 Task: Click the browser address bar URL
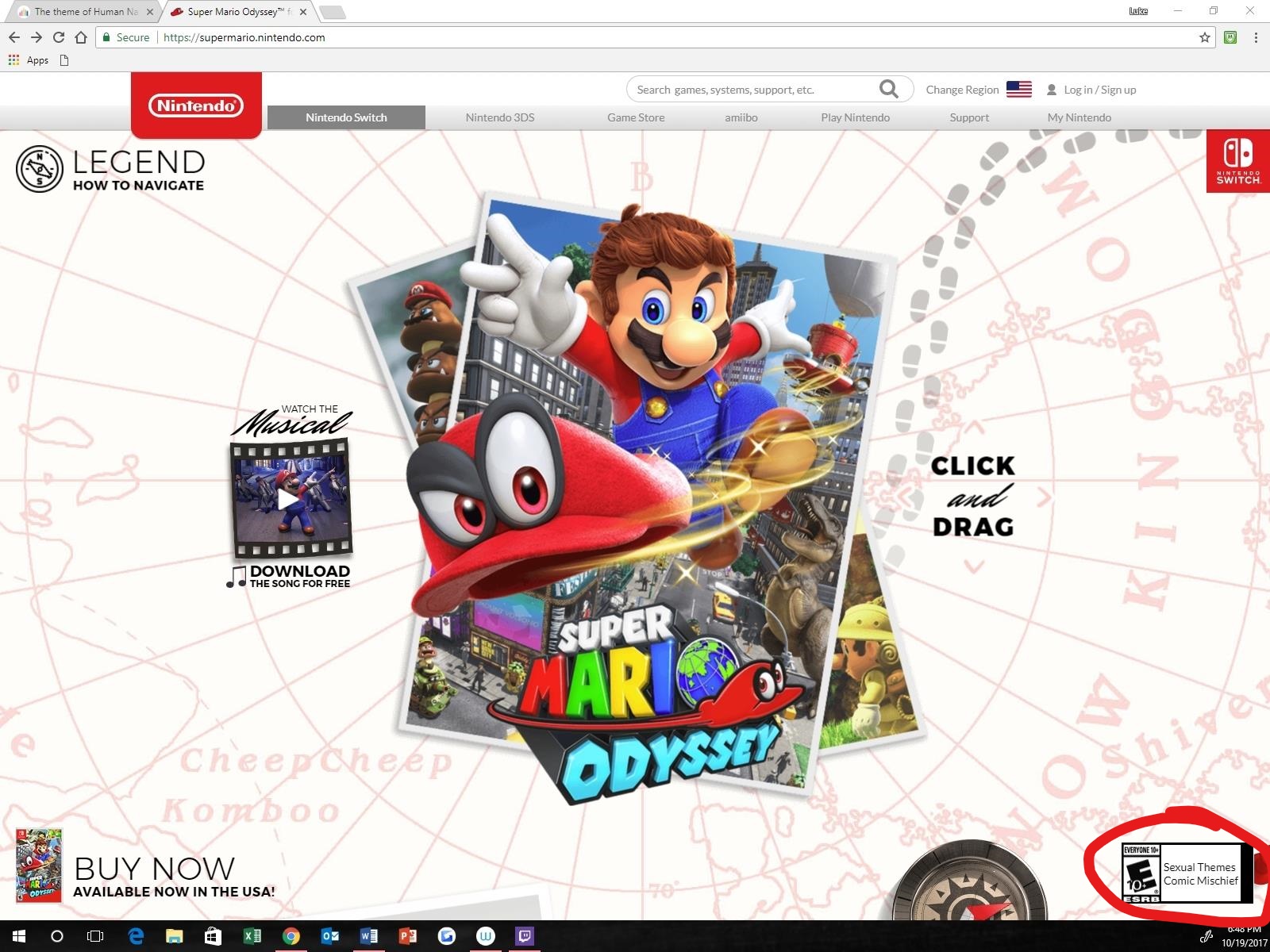coord(244,37)
